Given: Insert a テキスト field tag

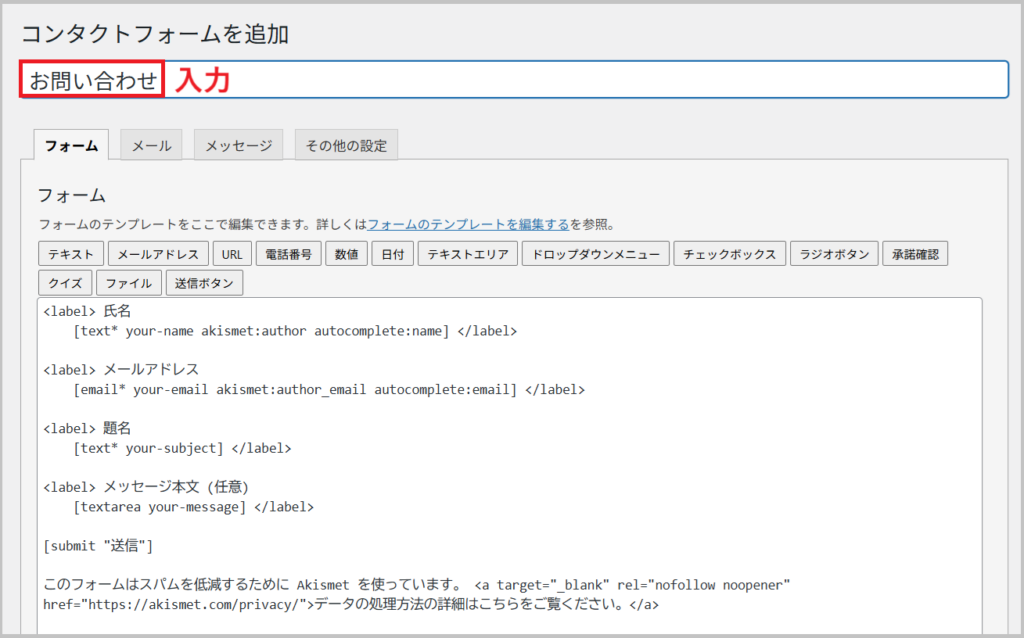Looking at the screenshot, I should pyautogui.click(x=70, y=254).
